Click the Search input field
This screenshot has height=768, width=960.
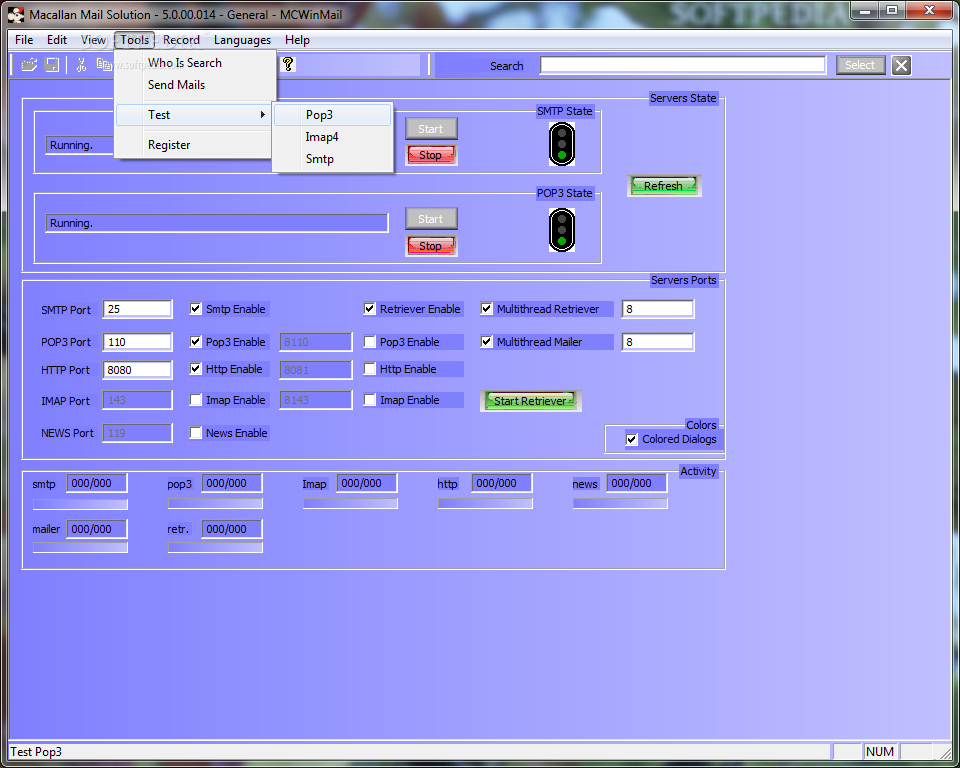point(683,65)
